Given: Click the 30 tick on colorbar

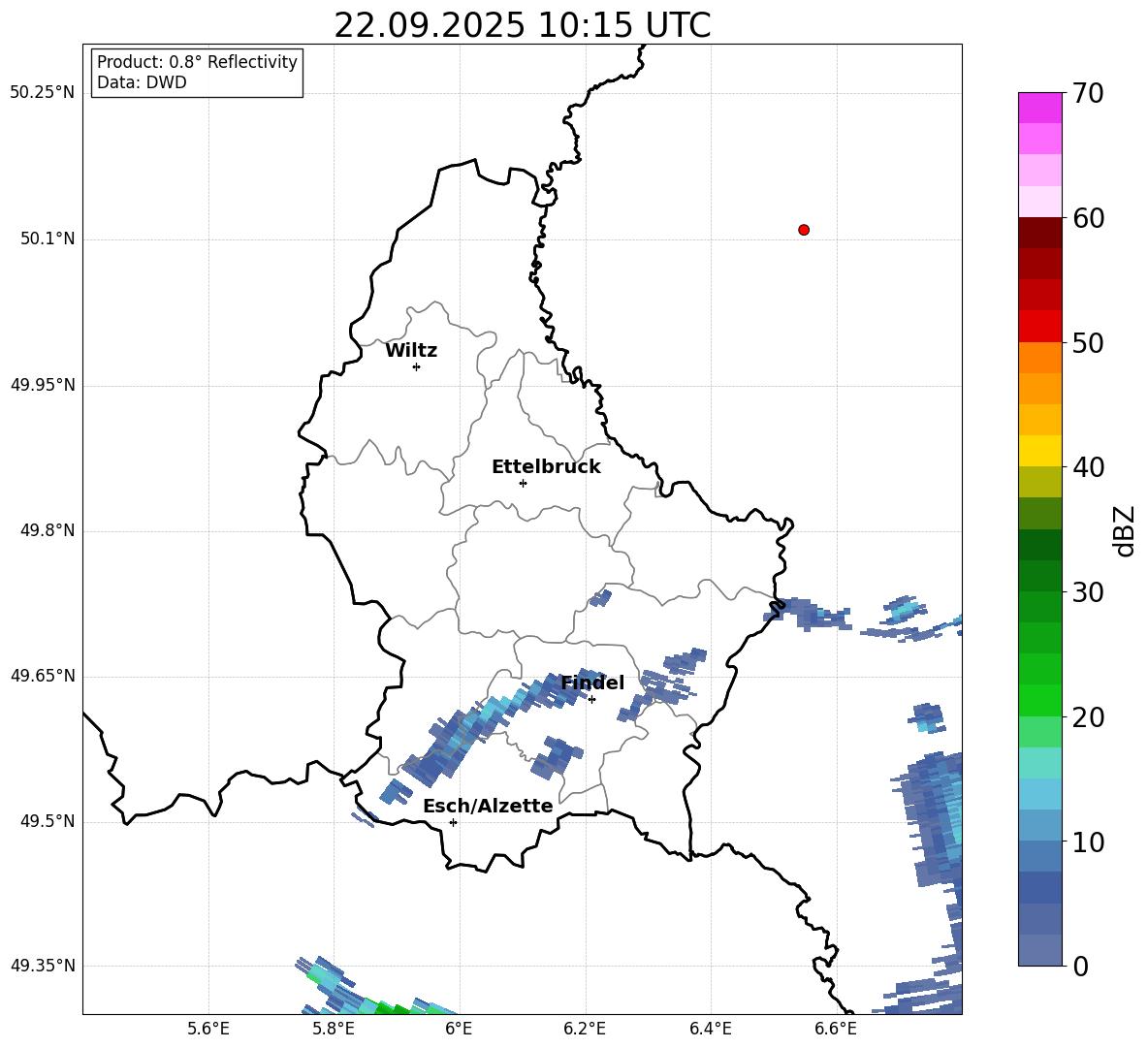Looking at the screenshot, I should click(x=1088, y=592).
